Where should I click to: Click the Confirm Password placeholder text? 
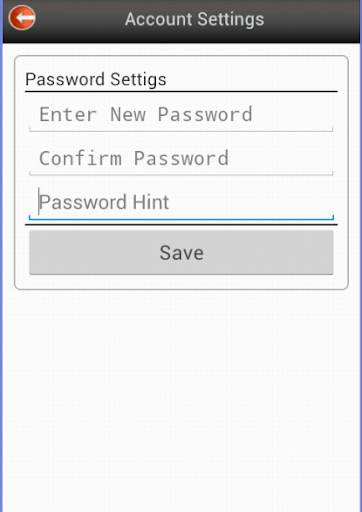134,158
